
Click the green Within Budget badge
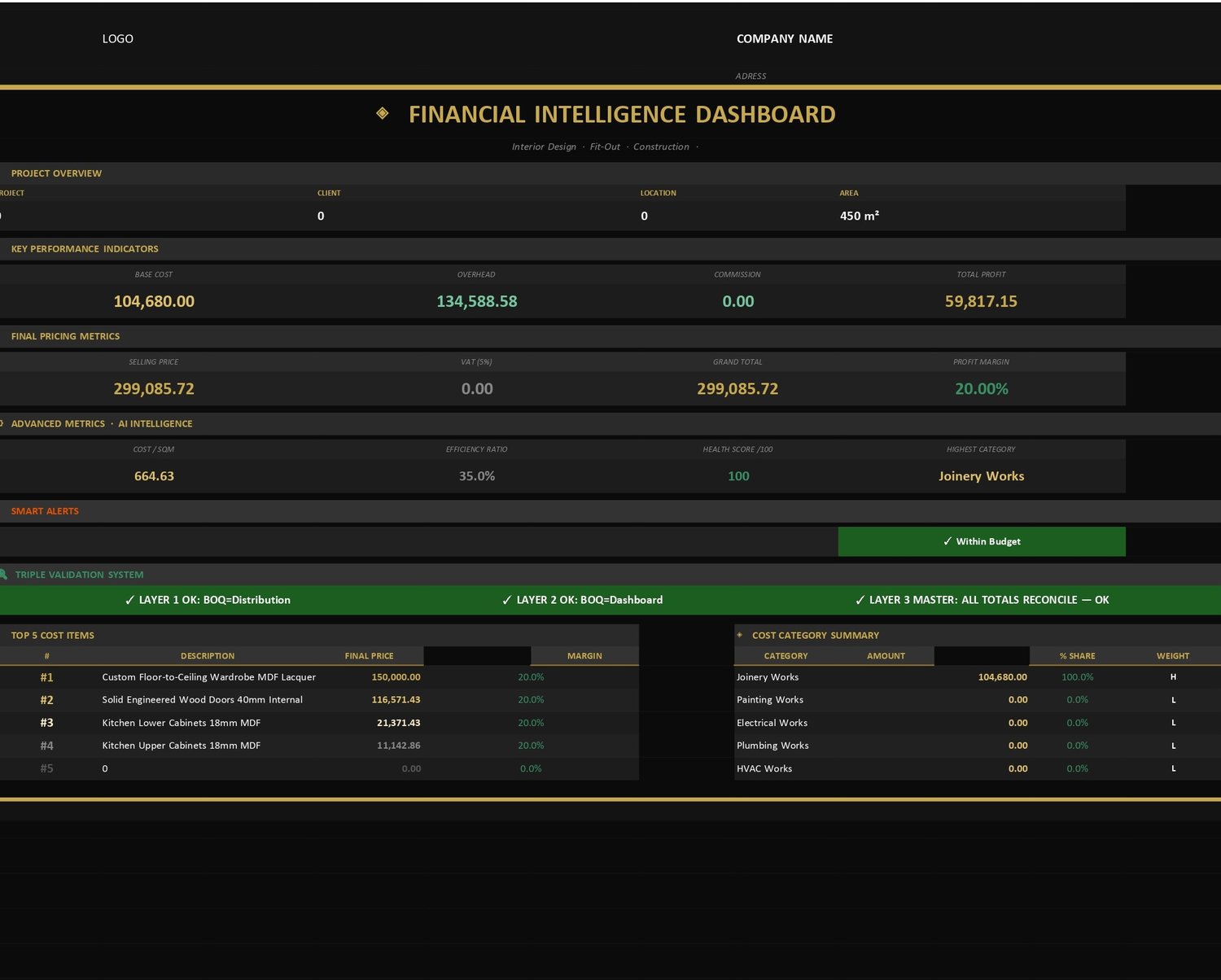coord(982,541)
